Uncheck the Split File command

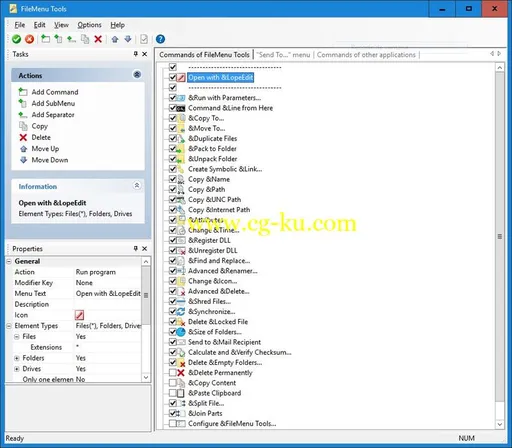[173, 403]
